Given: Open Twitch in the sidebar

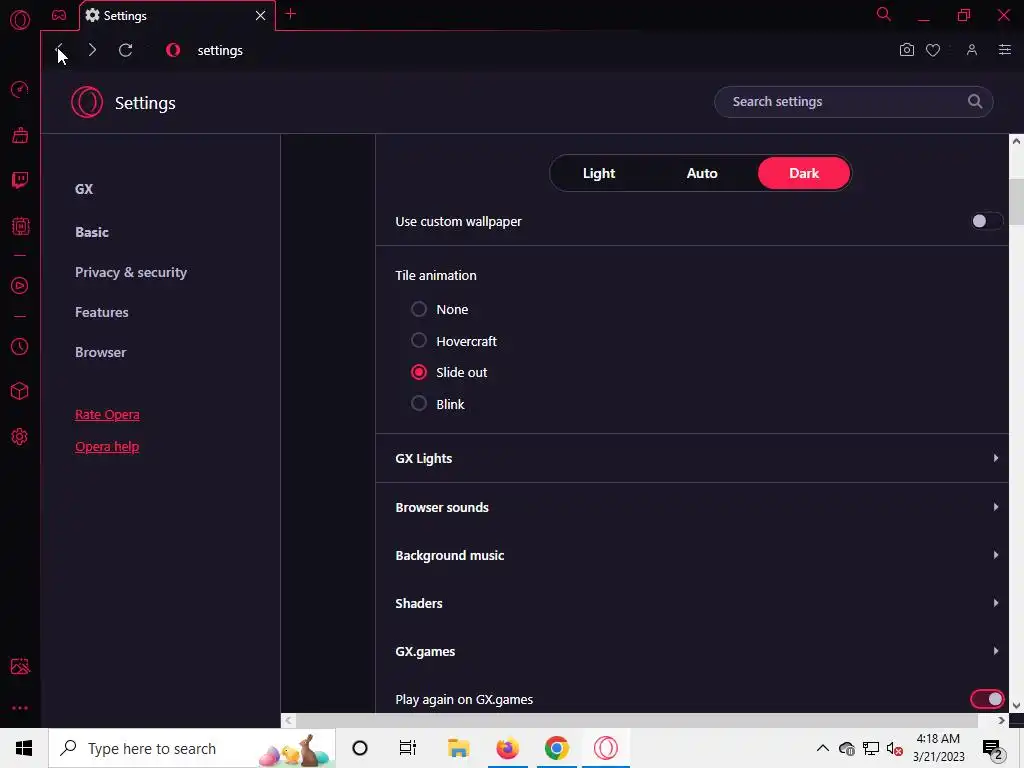Looking at the screenshot, I should [x=20, y=180].
